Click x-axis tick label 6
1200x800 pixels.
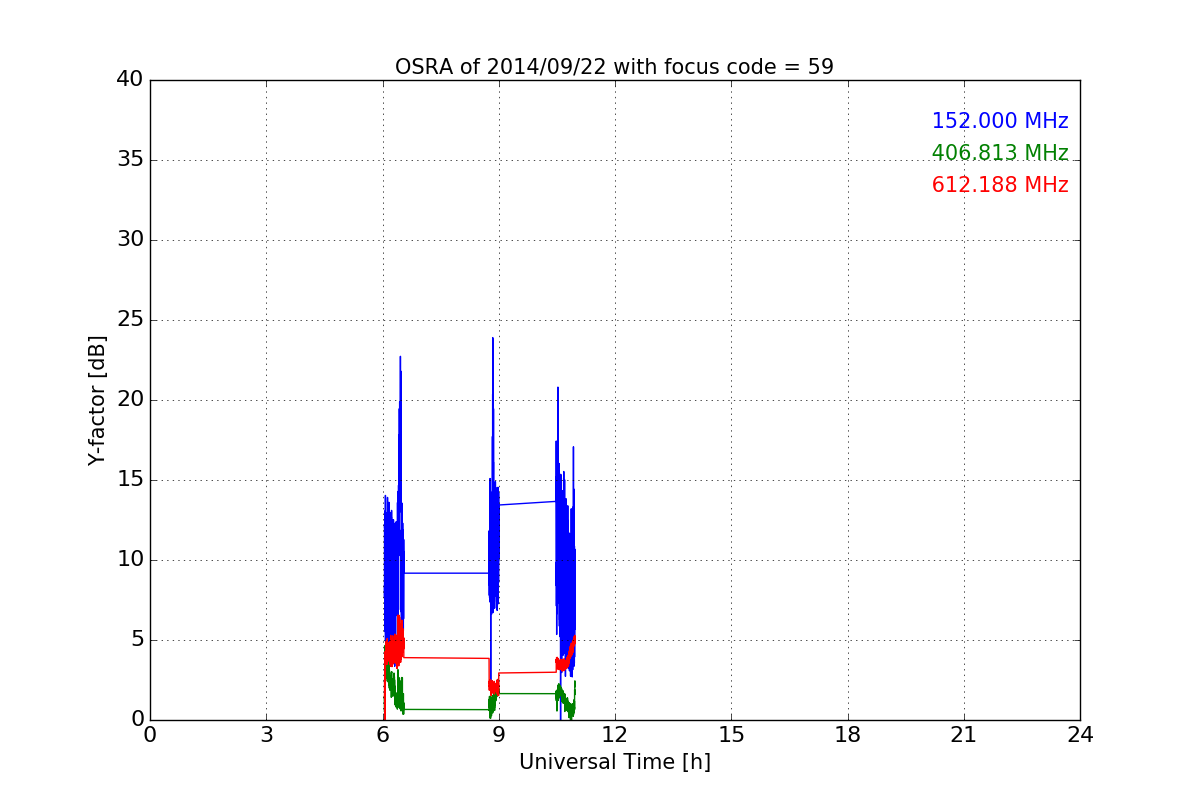382,735
